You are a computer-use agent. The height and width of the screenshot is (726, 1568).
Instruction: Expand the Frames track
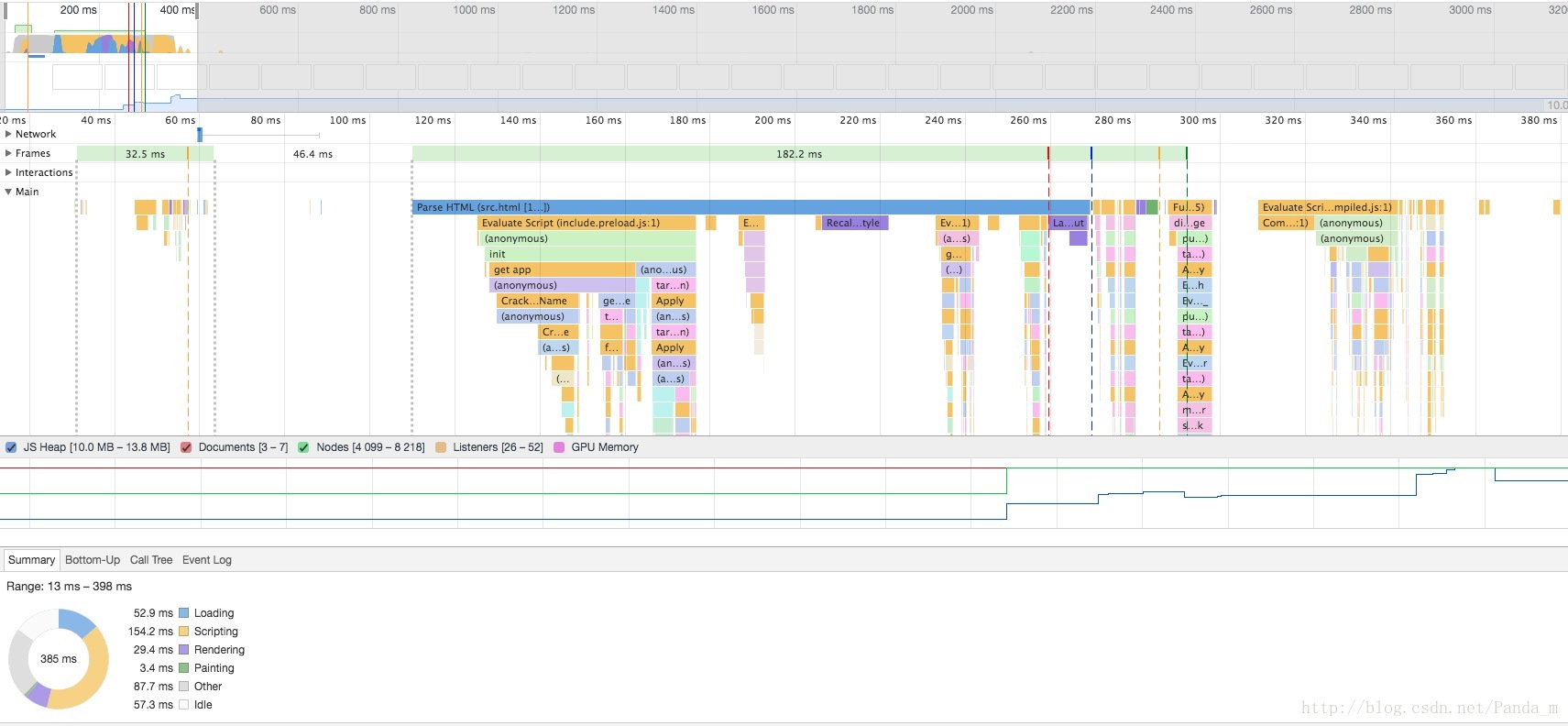click(8, 153)
